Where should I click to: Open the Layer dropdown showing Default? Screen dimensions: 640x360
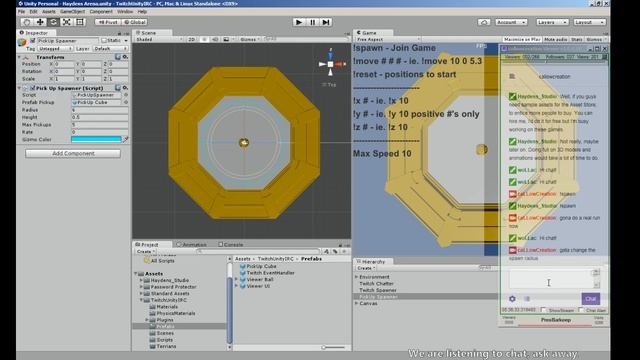[110, 49]
